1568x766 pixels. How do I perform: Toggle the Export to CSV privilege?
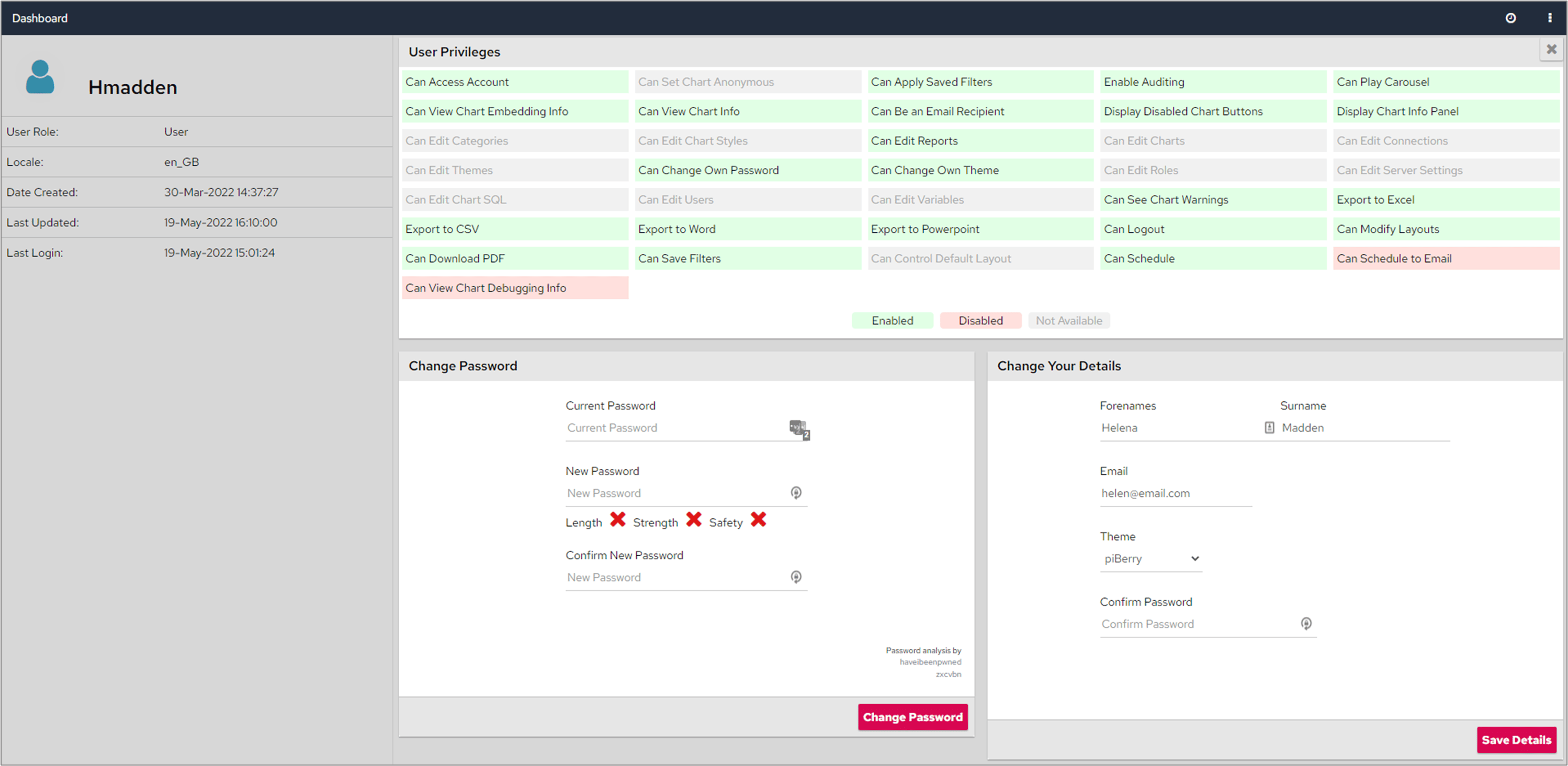click(x=515, y=229)
